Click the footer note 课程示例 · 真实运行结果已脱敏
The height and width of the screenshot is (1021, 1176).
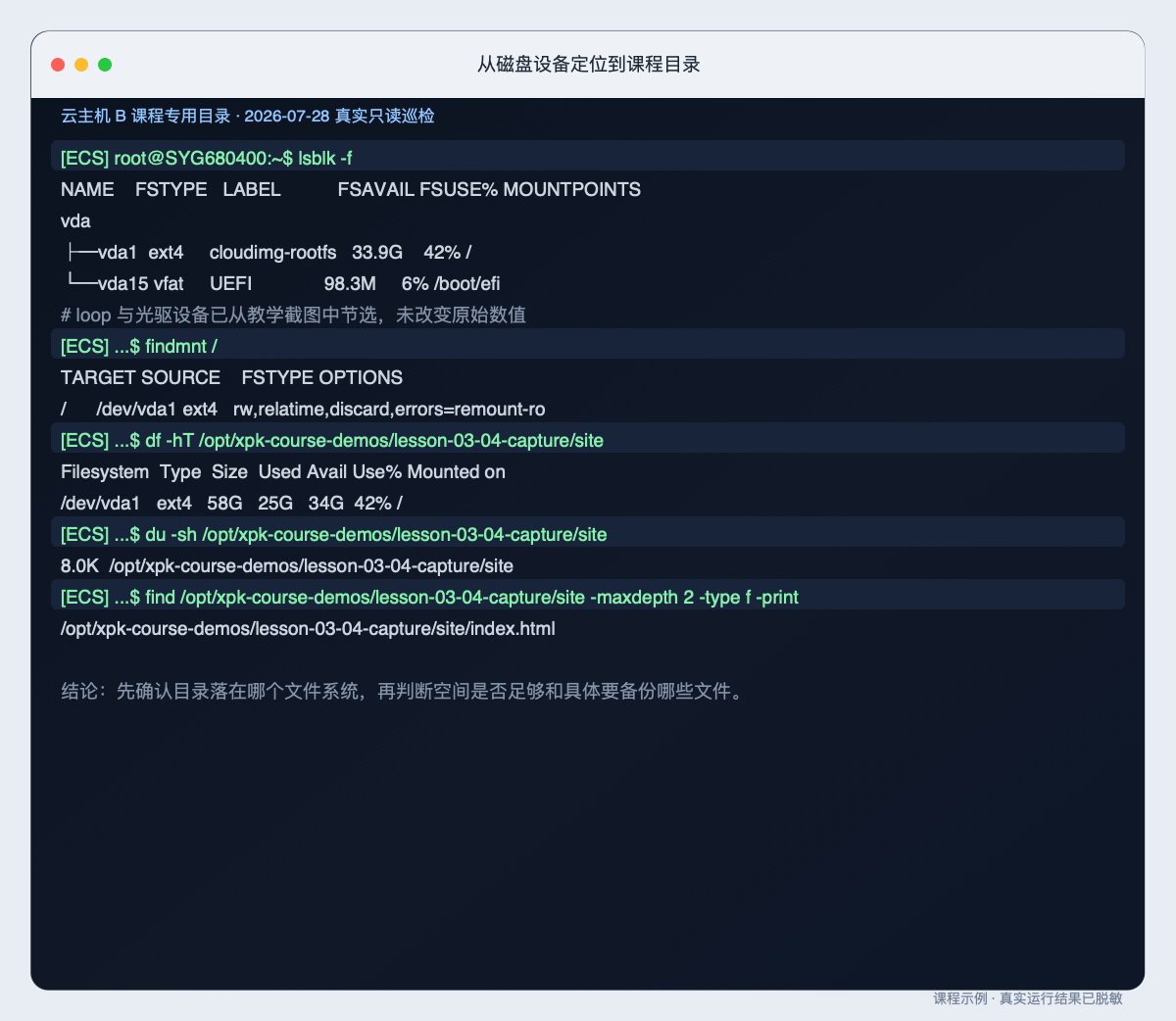coord(1028,998)
